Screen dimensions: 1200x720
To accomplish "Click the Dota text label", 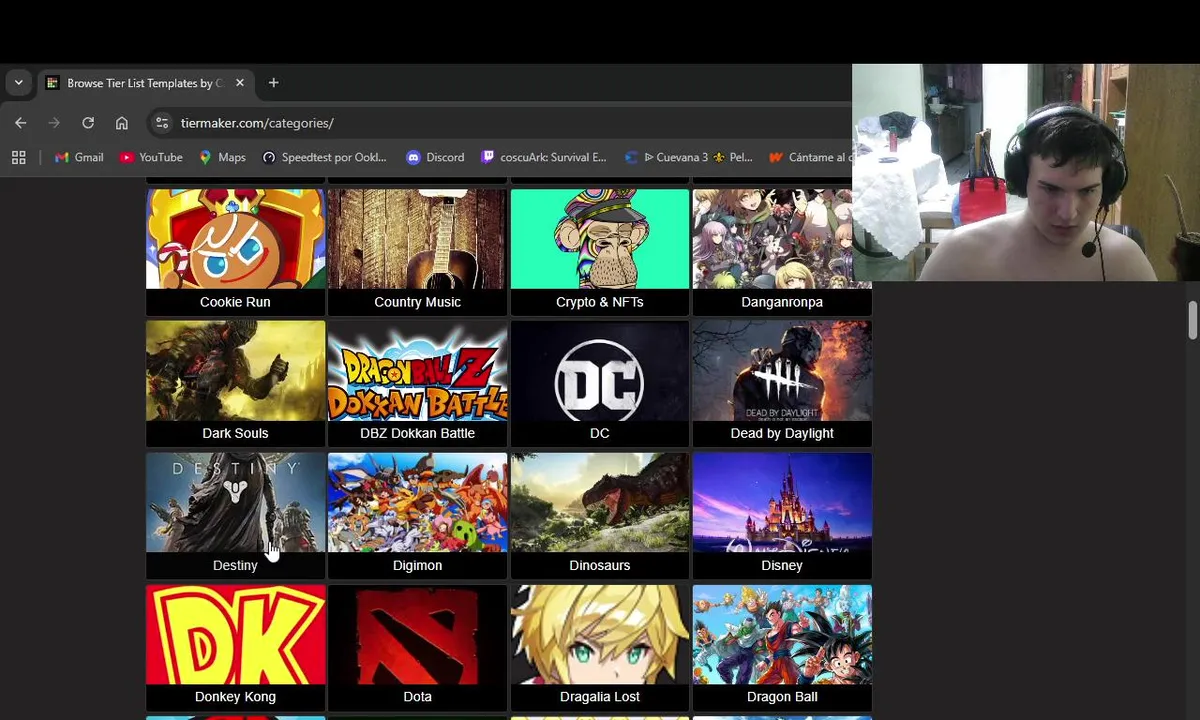I will click(x=417, y=697).
